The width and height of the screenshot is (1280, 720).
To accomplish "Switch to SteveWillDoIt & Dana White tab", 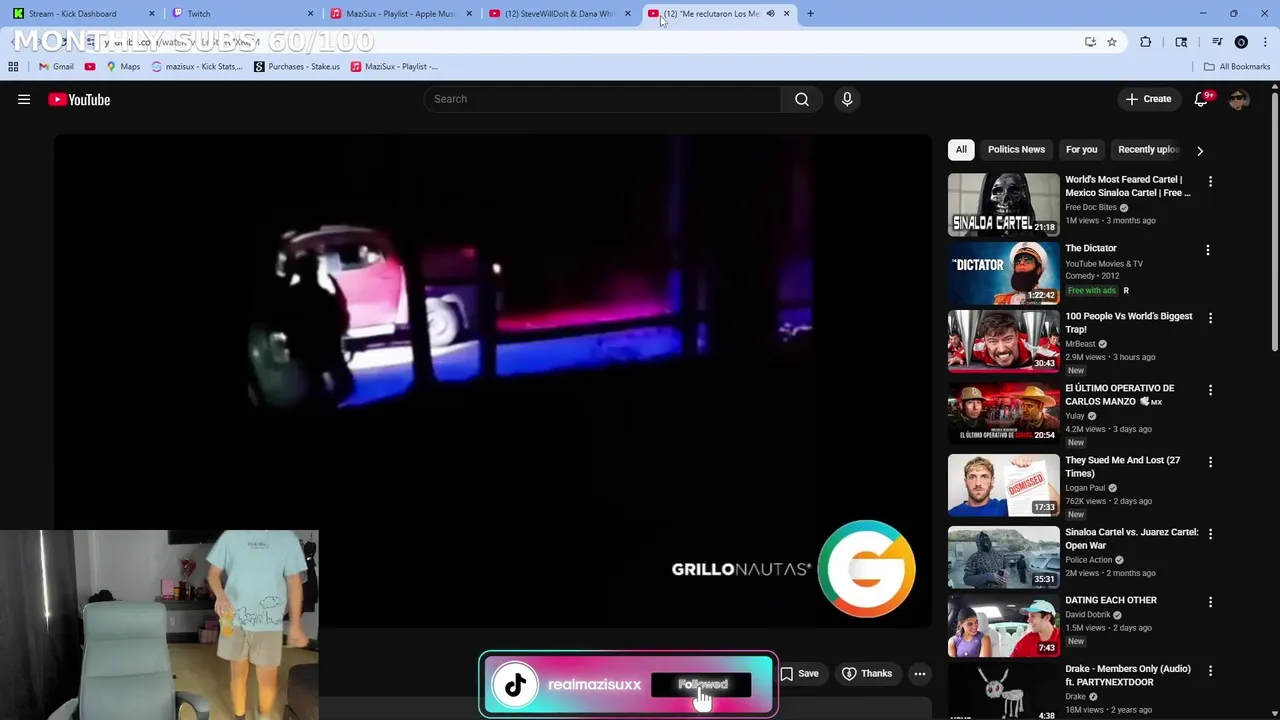I will coord(558,14).
